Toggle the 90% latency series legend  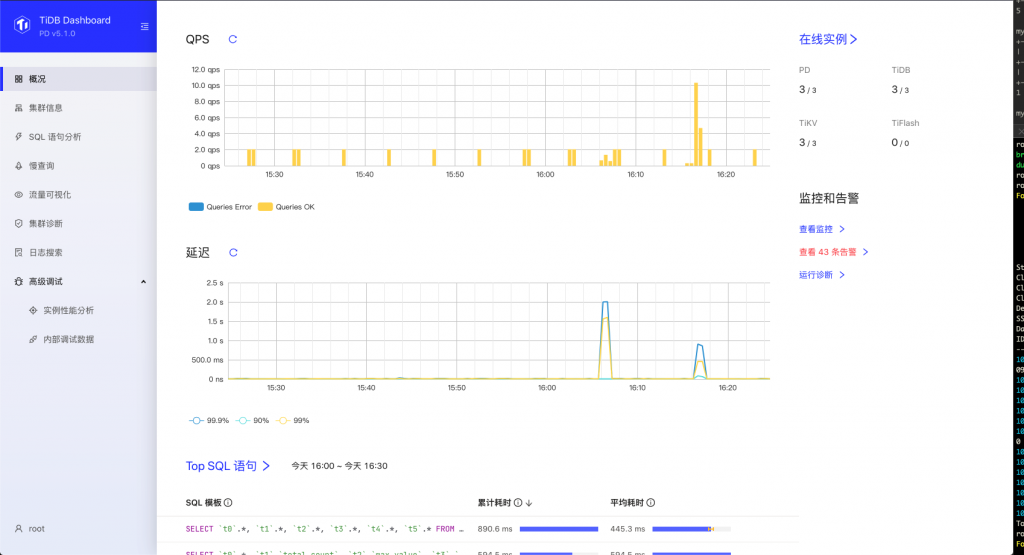[253, 420]
